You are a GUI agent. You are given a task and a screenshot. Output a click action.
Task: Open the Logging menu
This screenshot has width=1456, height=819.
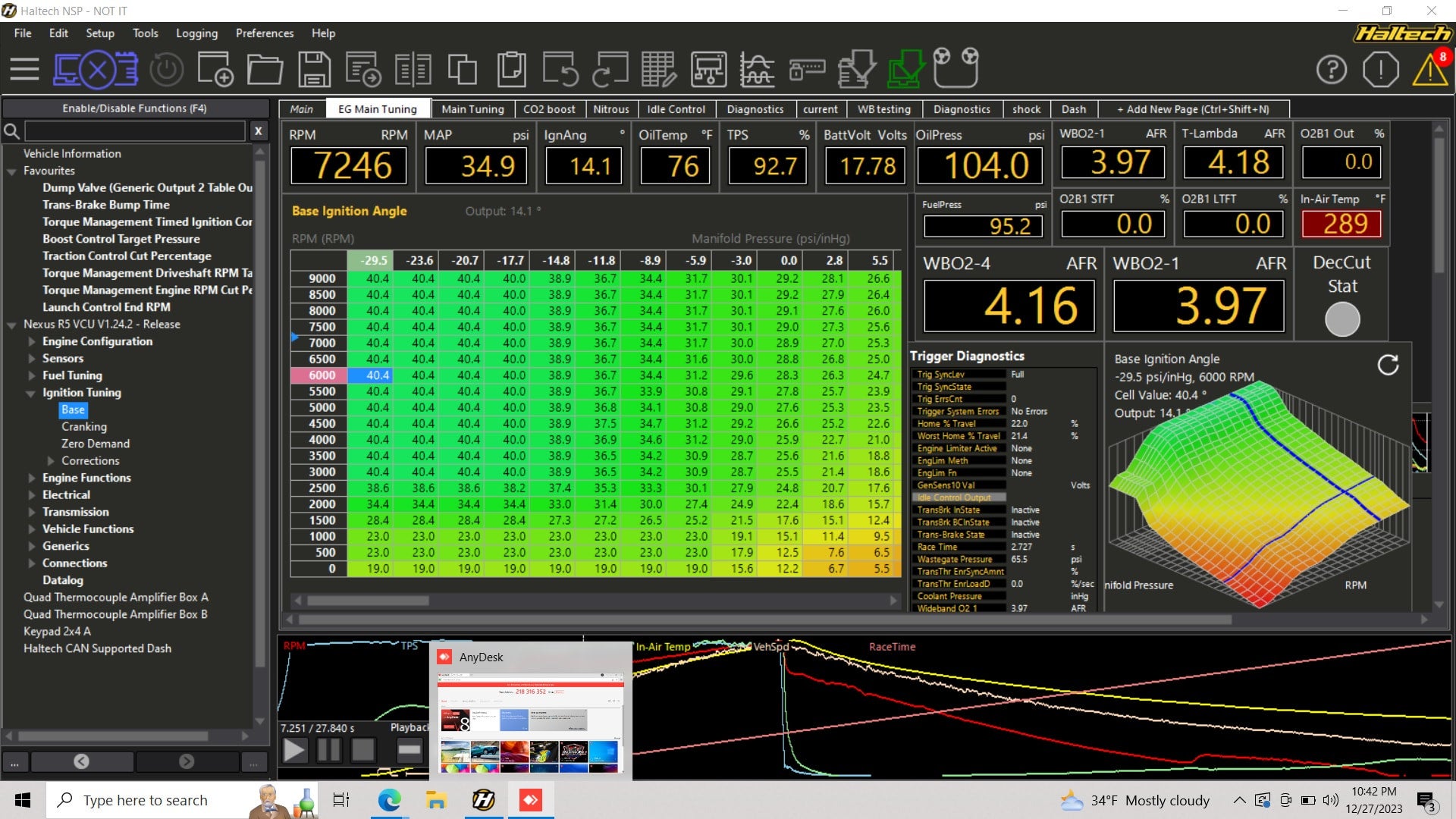coord(196,33)
